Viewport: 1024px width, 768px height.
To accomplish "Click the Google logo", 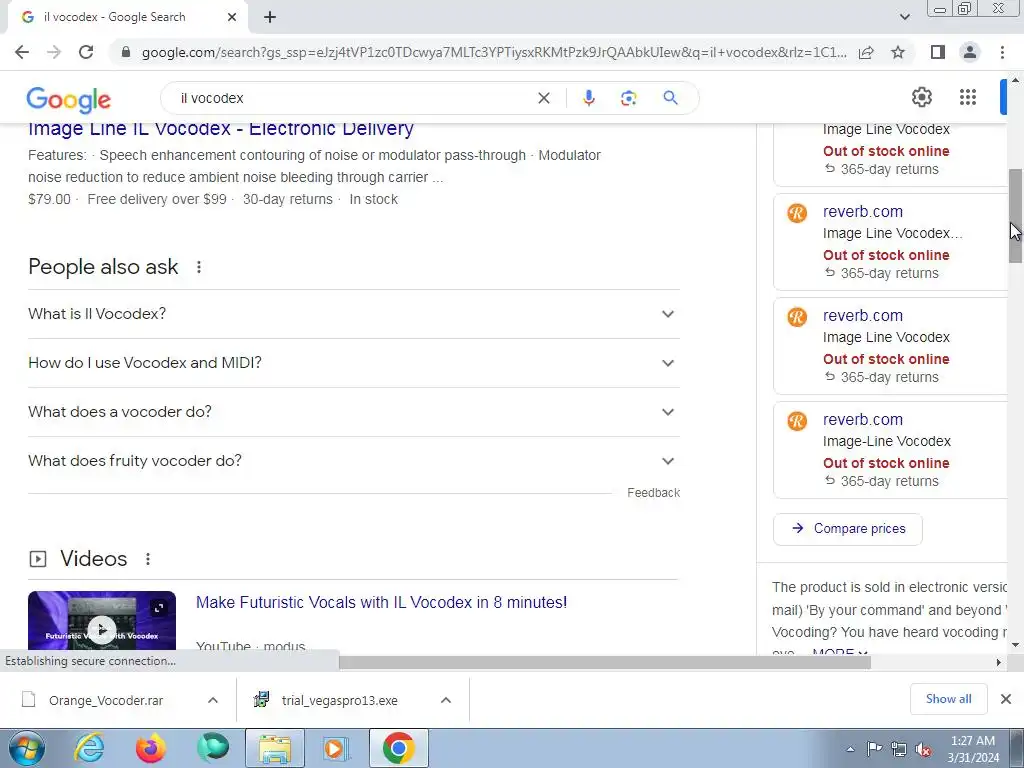I will [69, 99].
